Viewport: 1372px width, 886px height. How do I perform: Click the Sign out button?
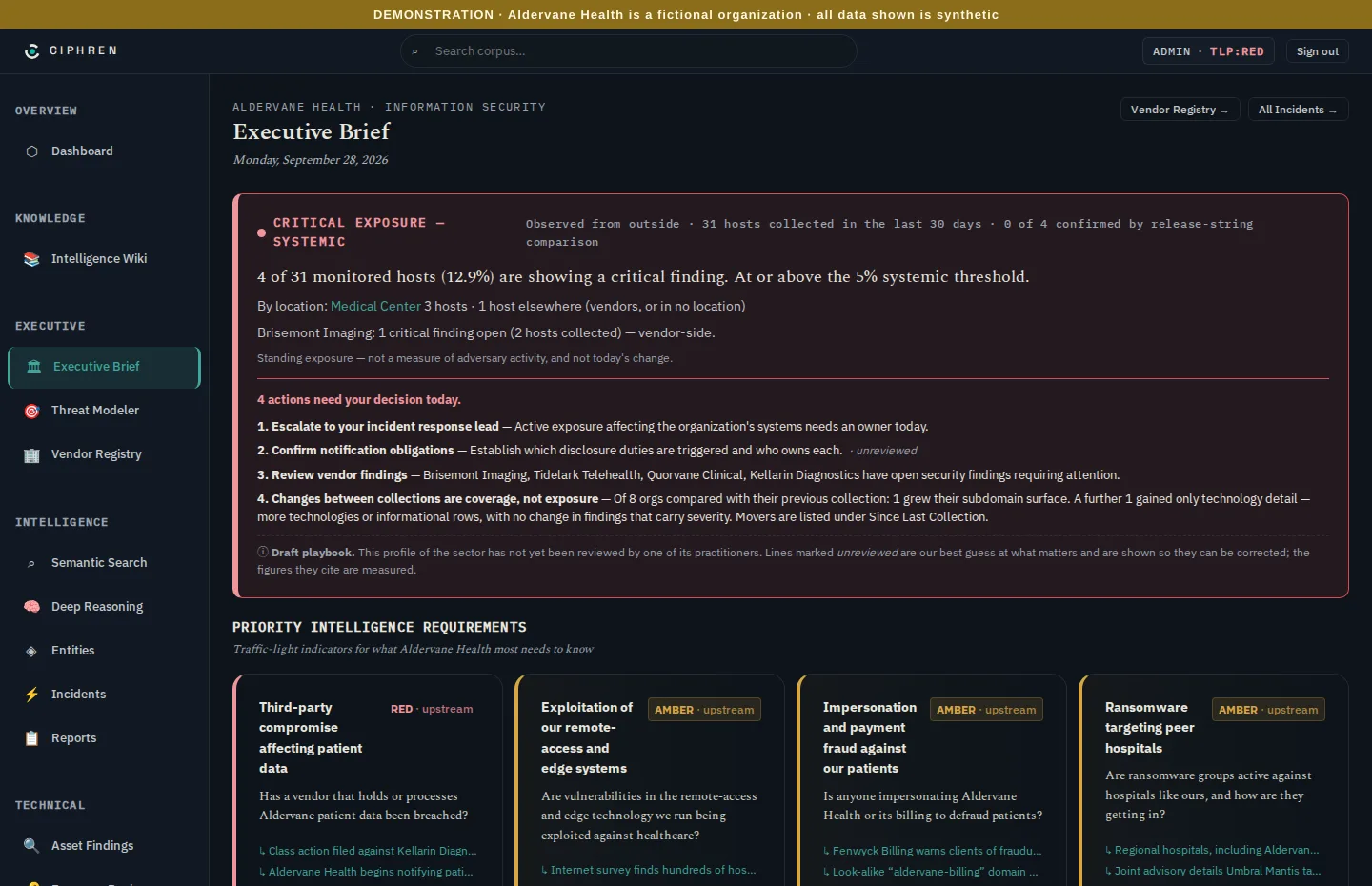1318,51
